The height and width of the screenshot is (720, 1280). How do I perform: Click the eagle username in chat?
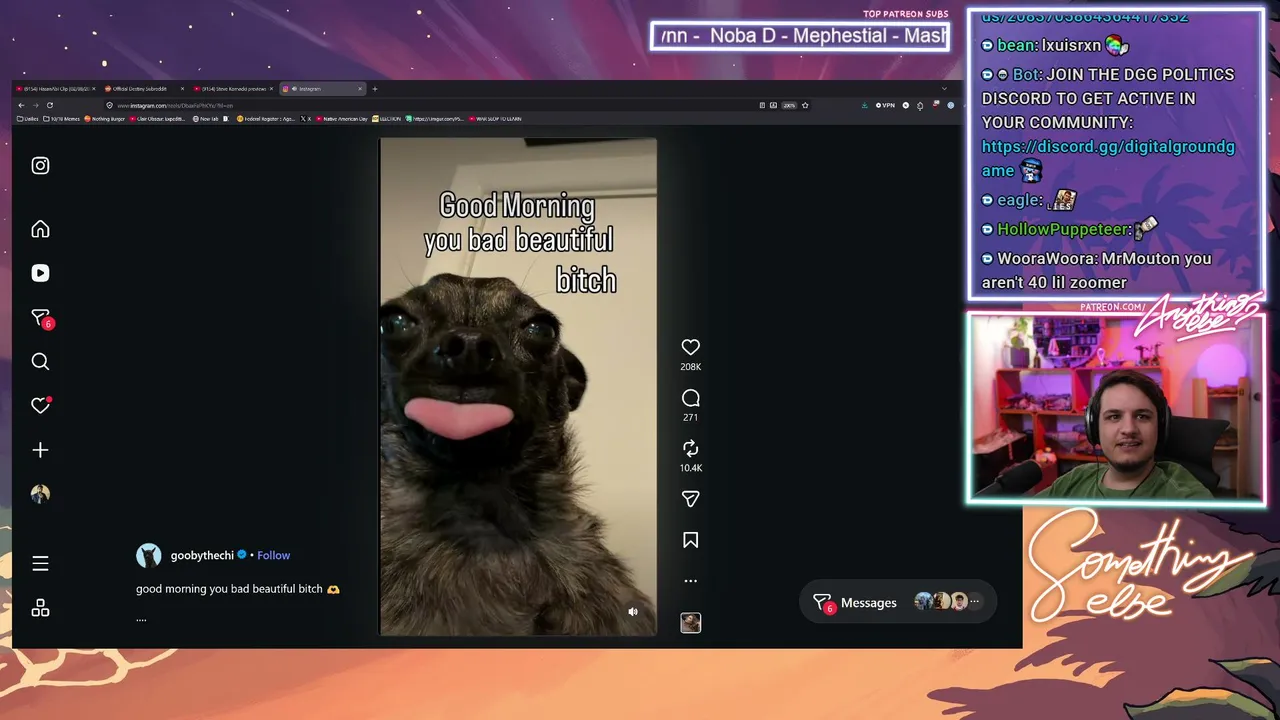coord(1017,200)
